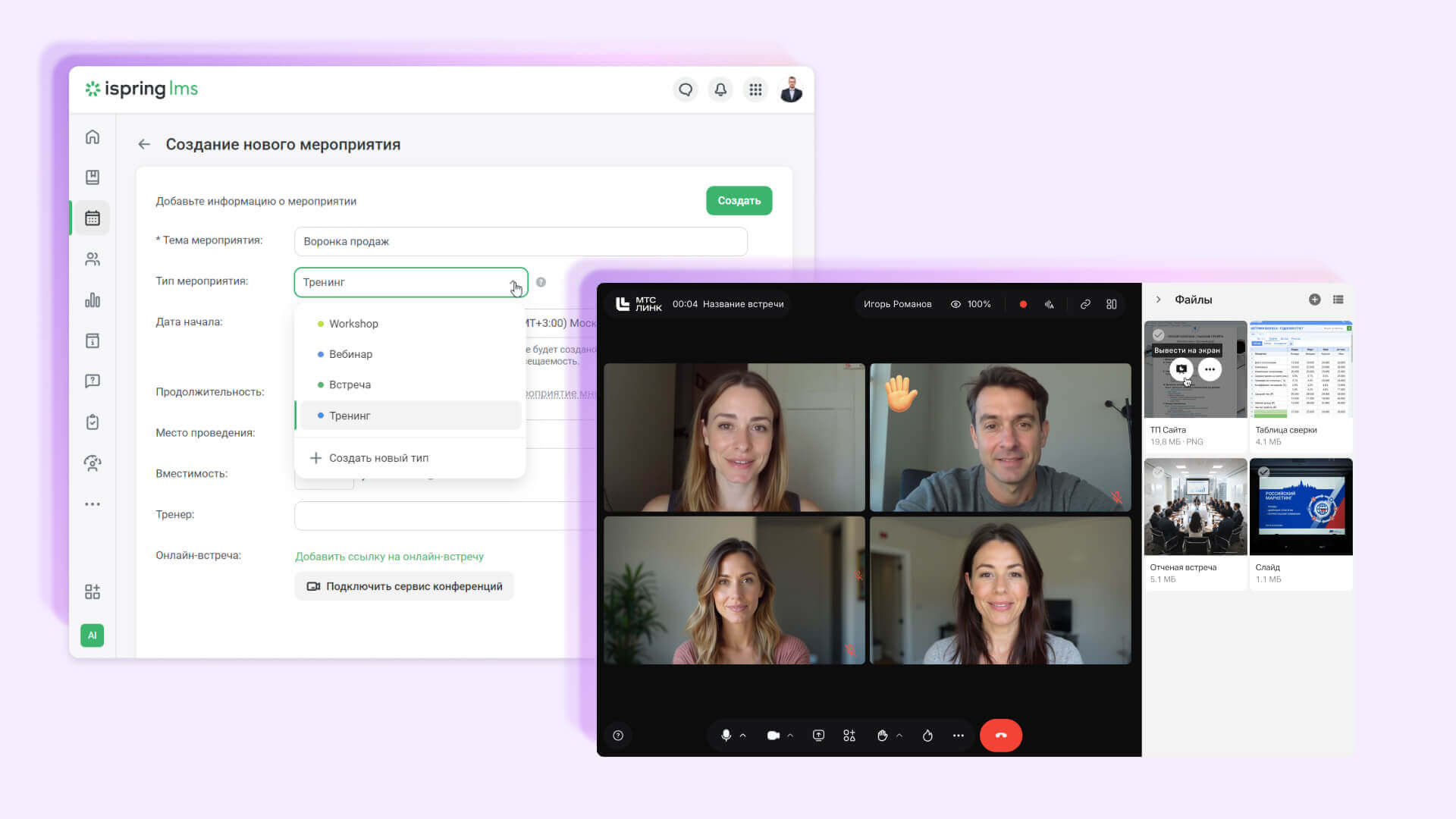Open the Отчетная встреча file thumbnail
The height and width of the screenshot is (819, 1456).
[1195, 507]
